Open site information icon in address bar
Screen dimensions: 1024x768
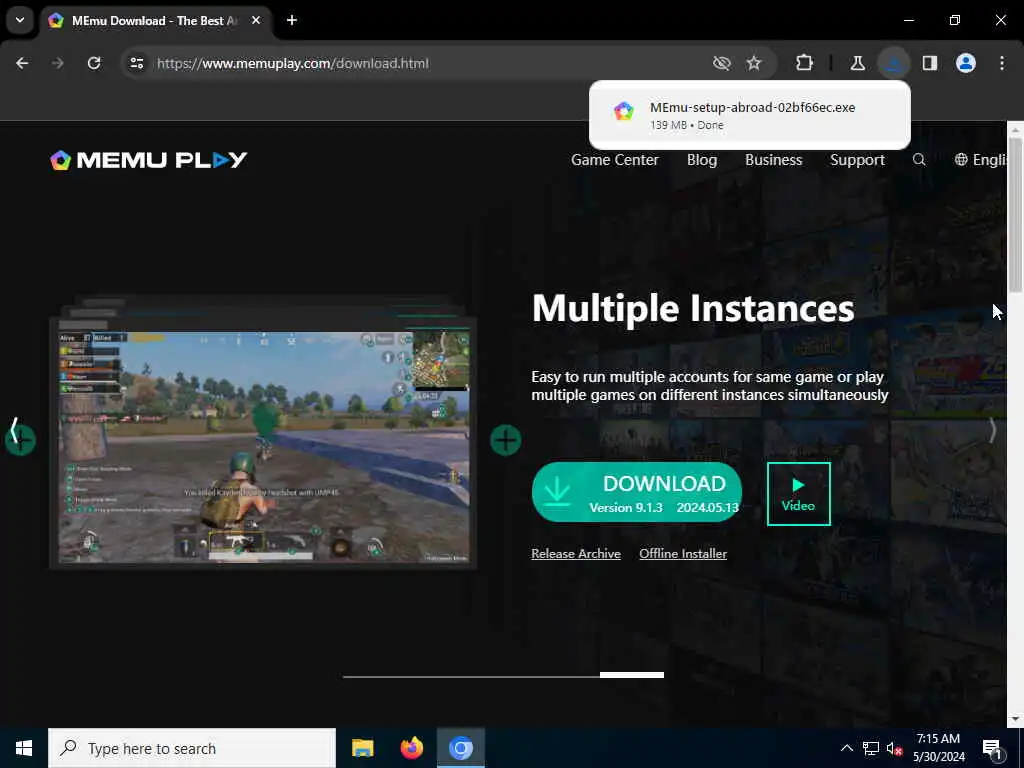(x=136, y=63)
